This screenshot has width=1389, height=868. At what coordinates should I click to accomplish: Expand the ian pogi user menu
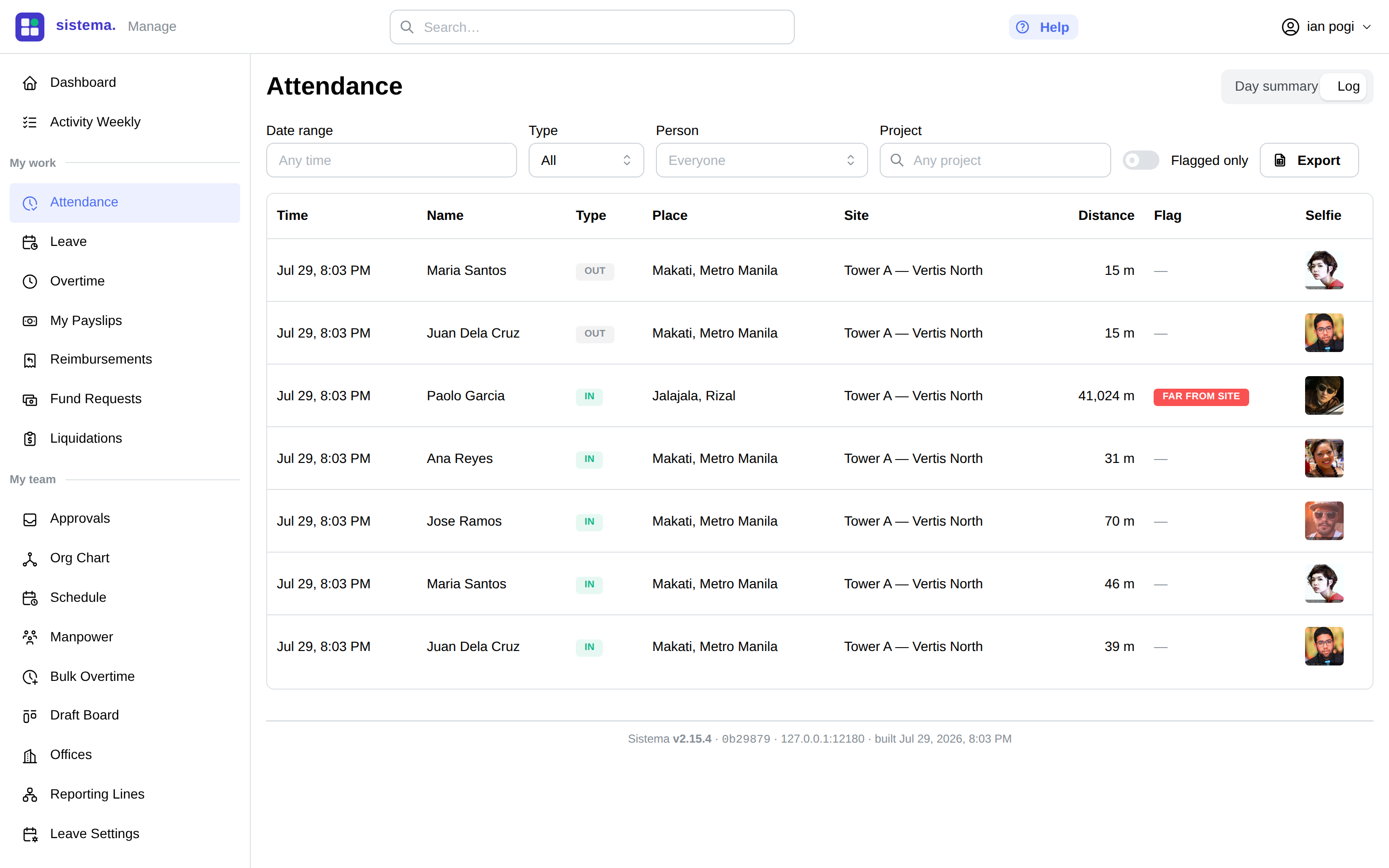click(x=1326, y=27)
